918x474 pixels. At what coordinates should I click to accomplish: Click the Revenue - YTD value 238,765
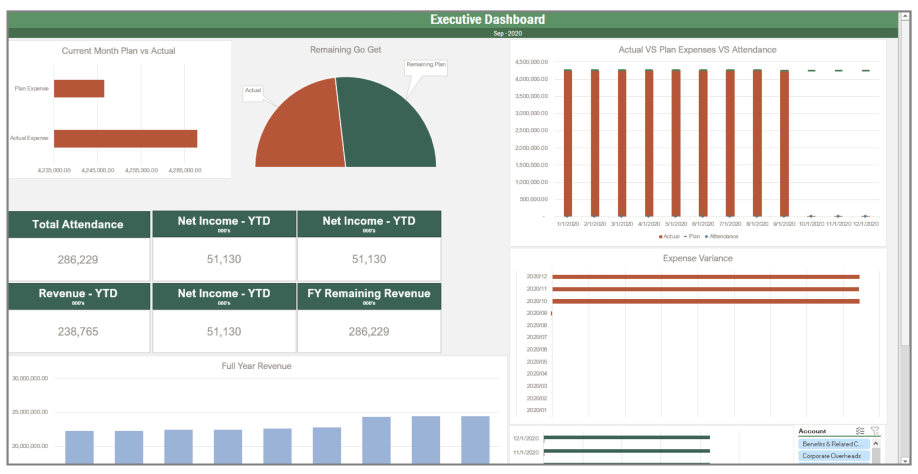(x=78, y=332)
